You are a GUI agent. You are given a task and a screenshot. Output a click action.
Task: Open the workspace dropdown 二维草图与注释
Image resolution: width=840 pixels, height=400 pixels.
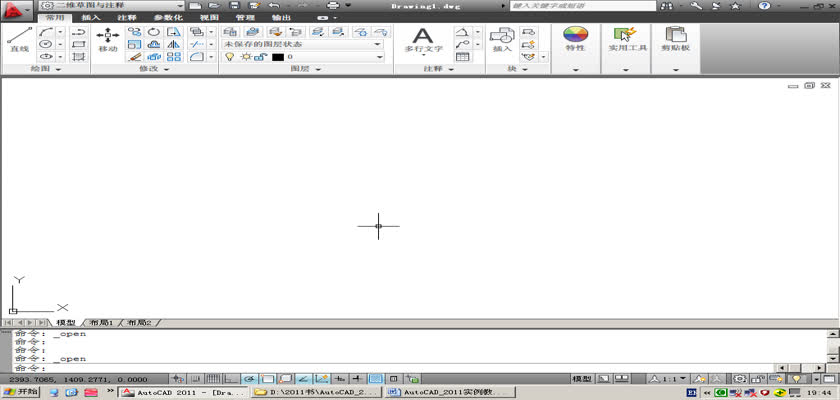coord(110,6)
